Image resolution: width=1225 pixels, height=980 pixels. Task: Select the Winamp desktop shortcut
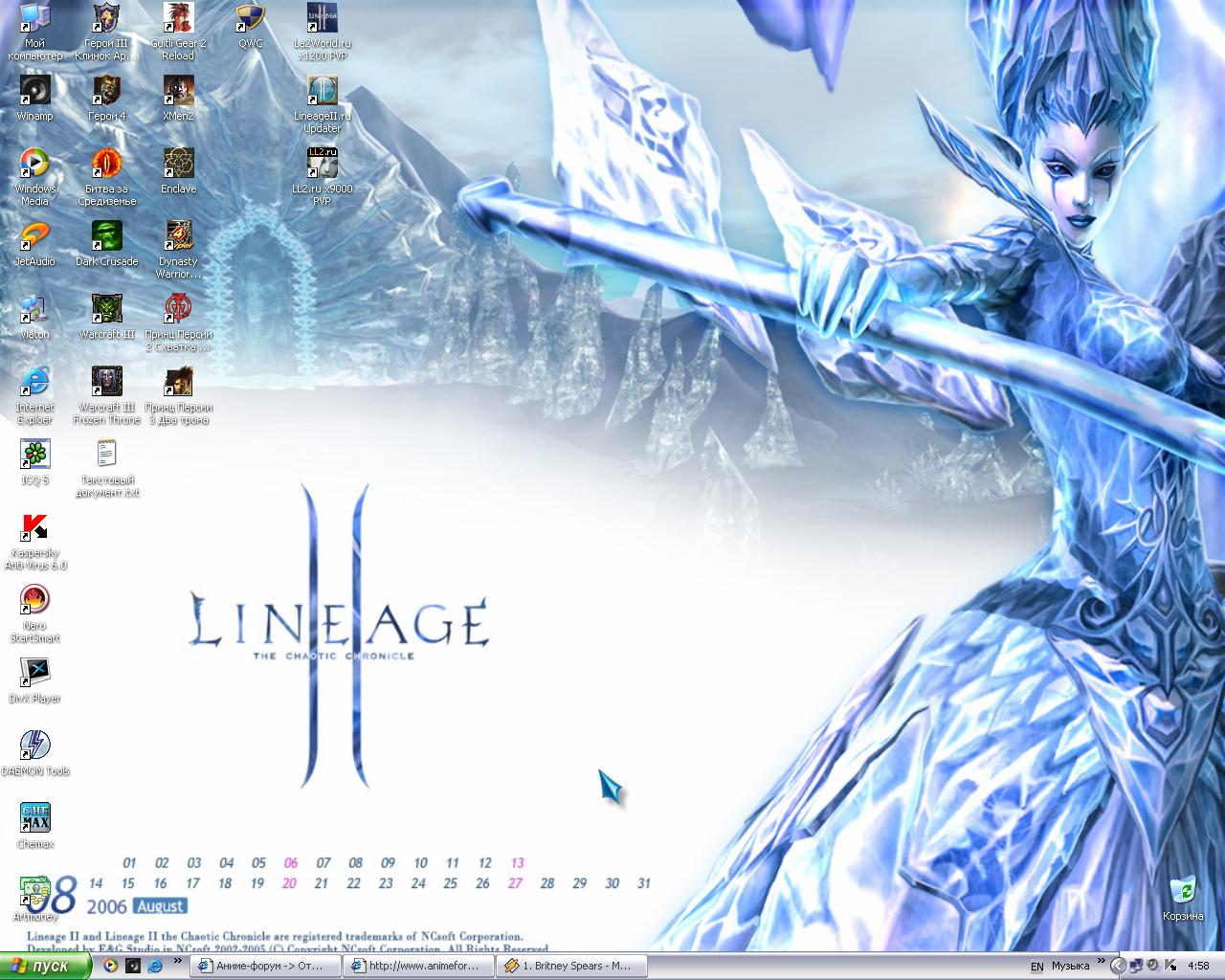pos(34,92)
